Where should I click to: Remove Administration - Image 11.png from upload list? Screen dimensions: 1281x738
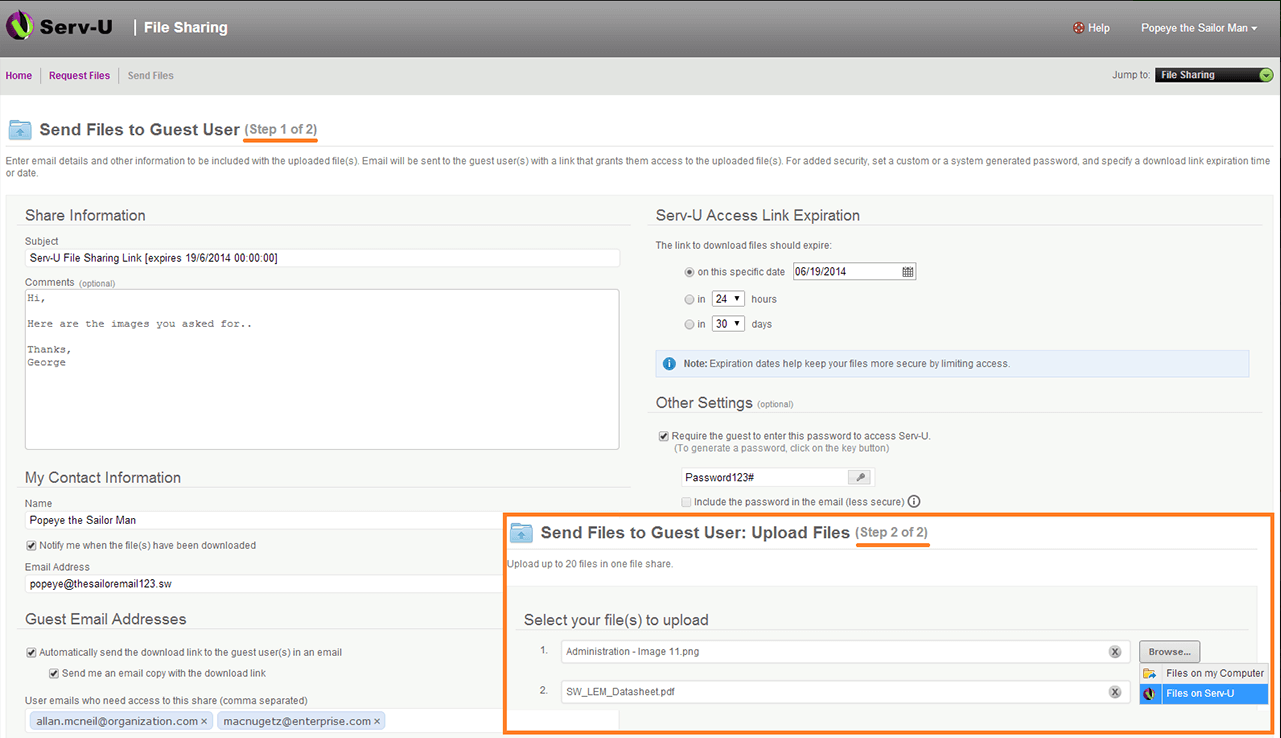pos(1115,652)
